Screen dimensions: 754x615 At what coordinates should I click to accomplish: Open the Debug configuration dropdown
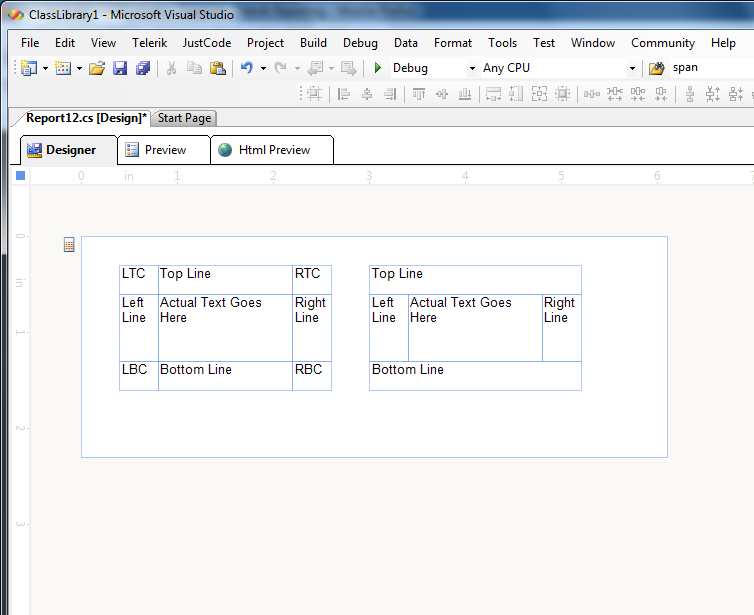tap(472, 68)
